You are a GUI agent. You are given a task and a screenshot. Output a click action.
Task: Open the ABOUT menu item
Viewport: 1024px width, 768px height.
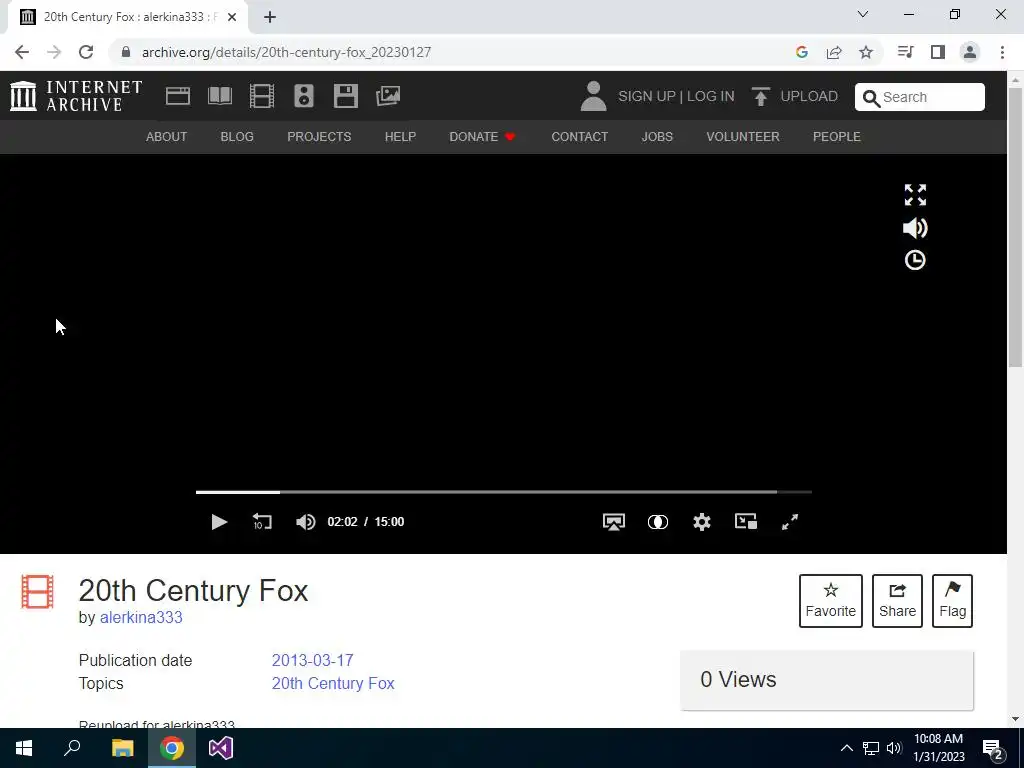pos(167,136)
